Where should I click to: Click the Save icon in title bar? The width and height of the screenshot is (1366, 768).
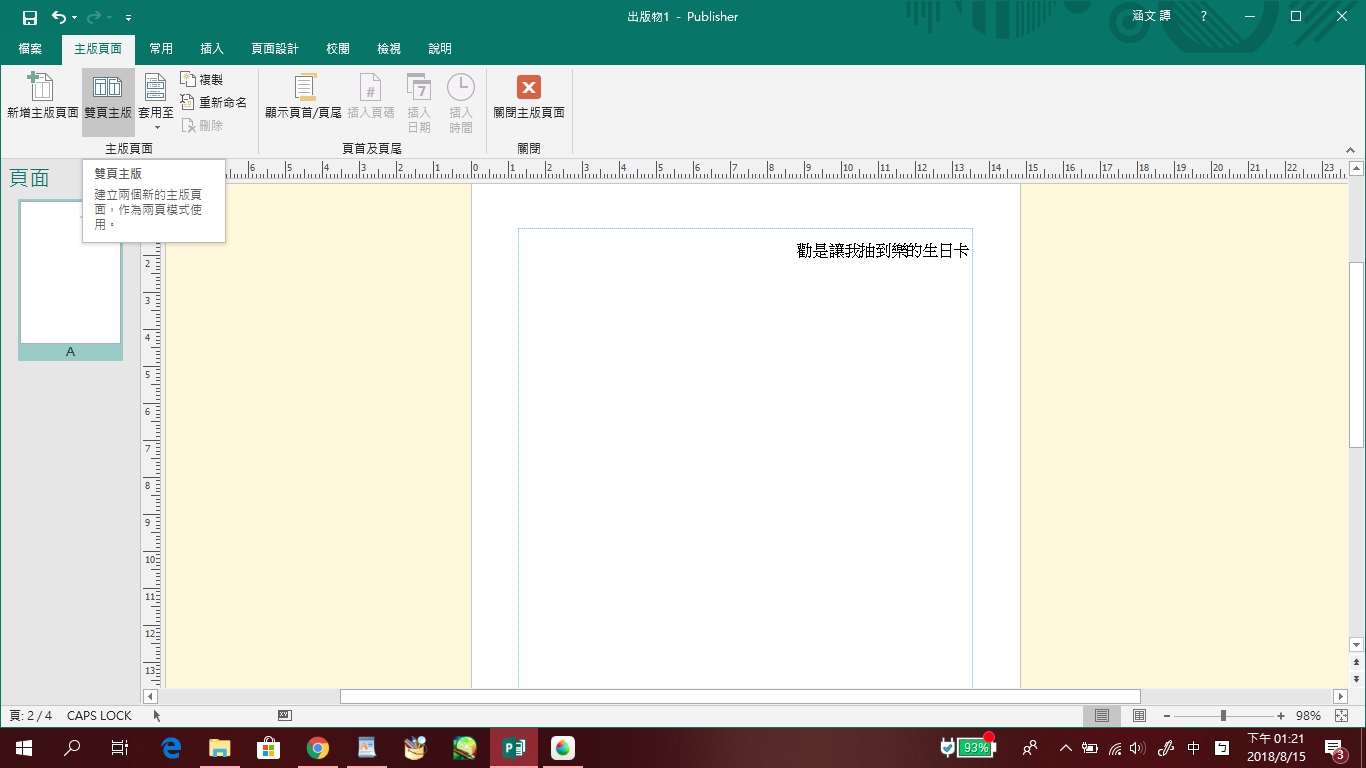[x=30, y=17]
